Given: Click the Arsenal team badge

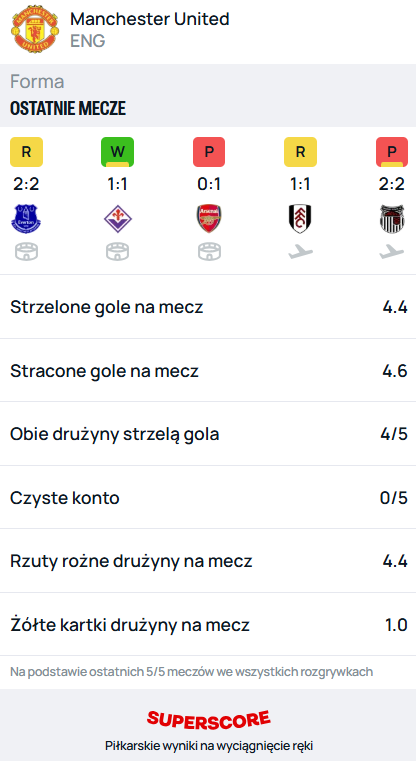Looking at the screenshot, I should point(209,219).
